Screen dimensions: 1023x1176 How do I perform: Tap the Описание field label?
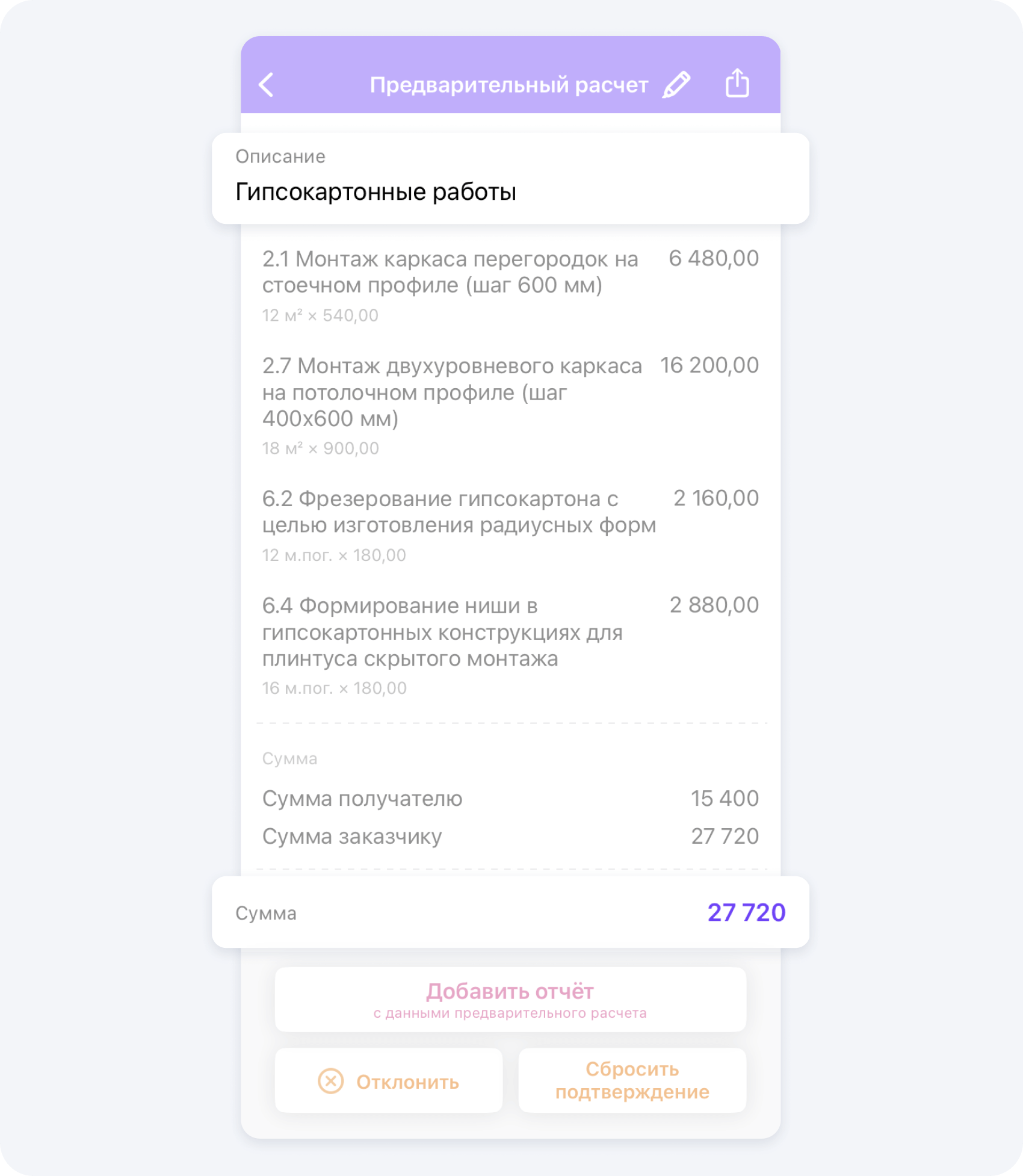coord(280,156)
